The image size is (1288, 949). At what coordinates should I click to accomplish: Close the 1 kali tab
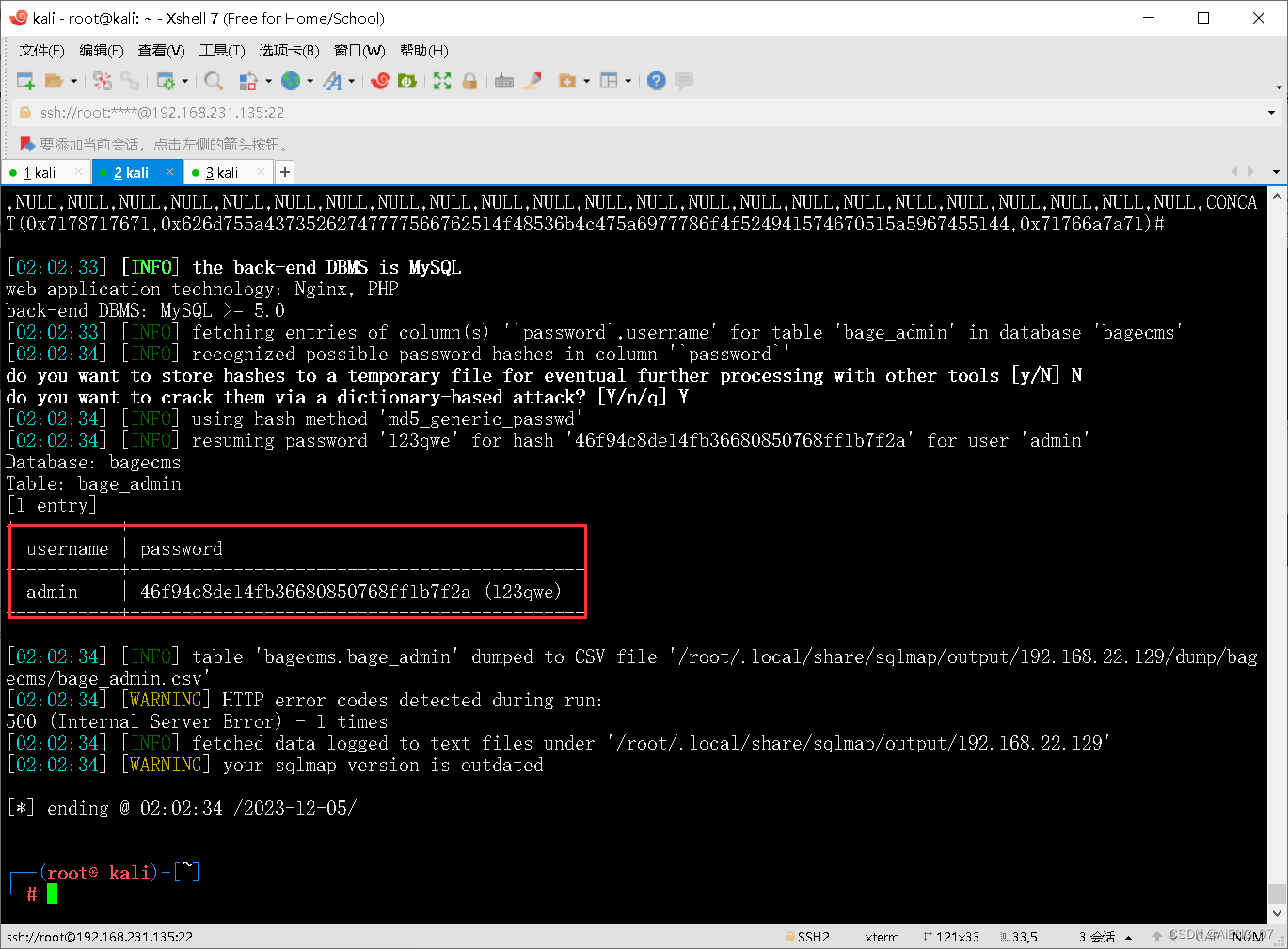[78, 172]
